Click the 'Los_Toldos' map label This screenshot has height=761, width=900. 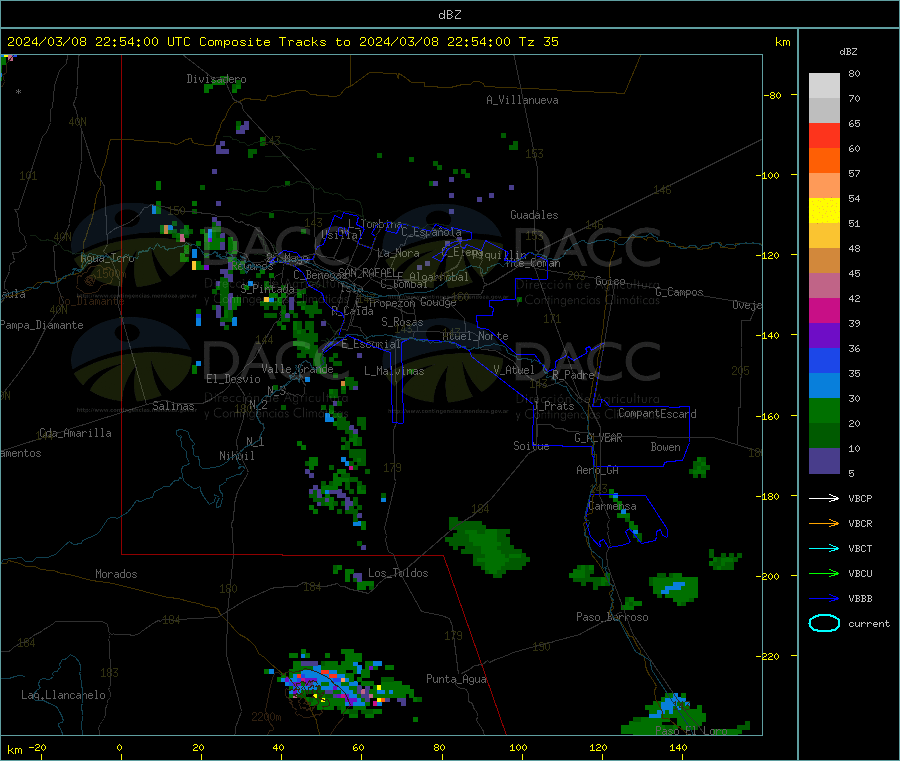398,573
